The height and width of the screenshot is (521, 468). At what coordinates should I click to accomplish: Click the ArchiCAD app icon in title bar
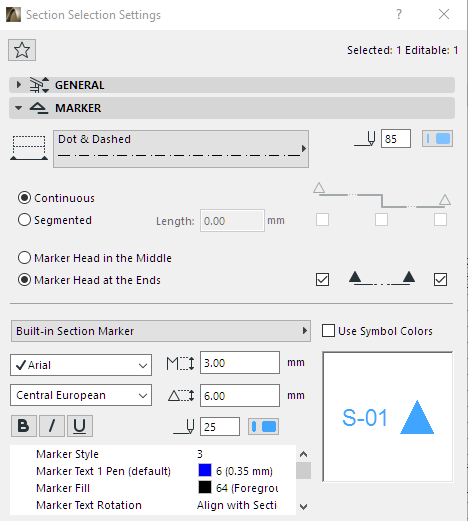click(x=13, y=15)
